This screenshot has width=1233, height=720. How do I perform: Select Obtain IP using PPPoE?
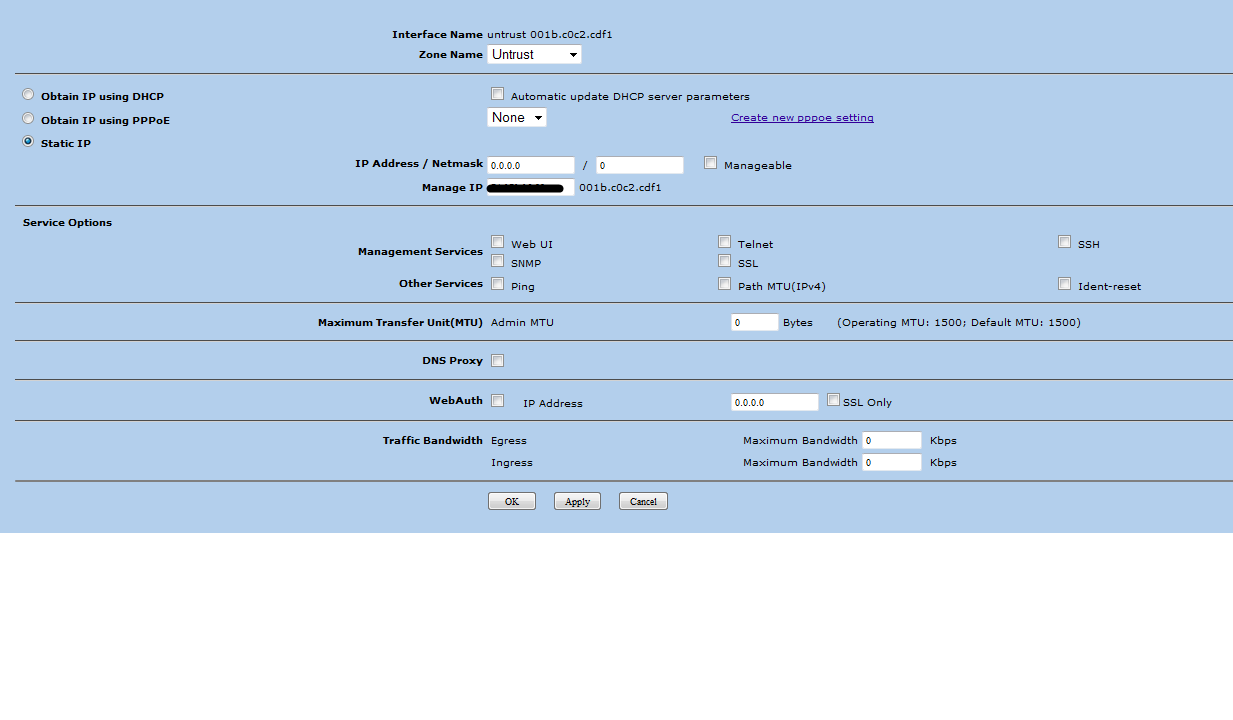click(x=28, y=118)
